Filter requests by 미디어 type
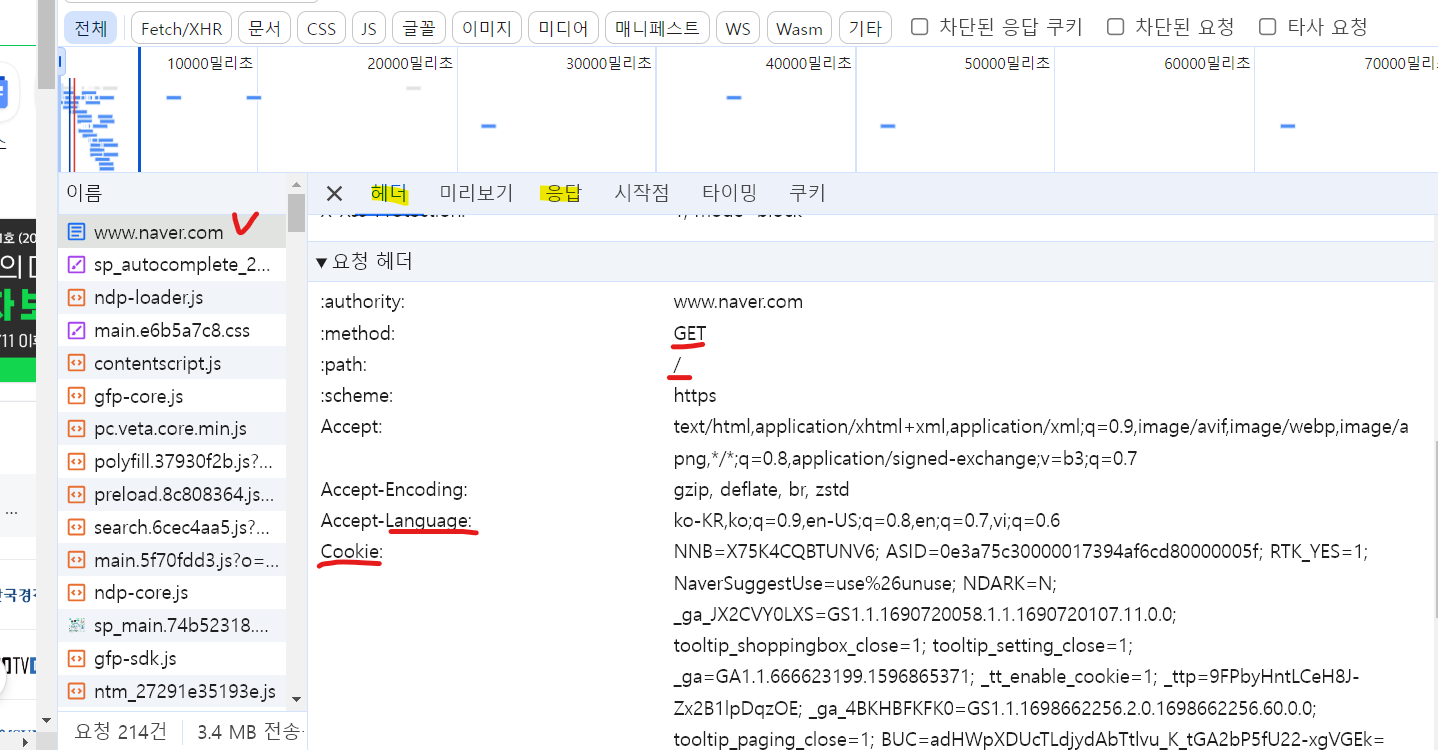The image size is (1438, 750). 562,28
